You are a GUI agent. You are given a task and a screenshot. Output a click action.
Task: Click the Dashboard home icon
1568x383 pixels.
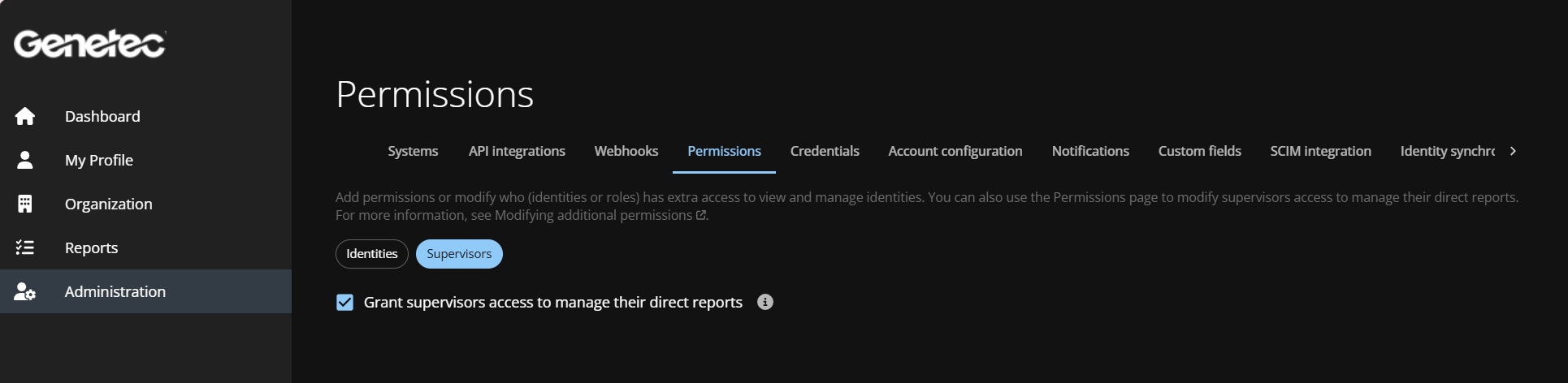pos(25,116)
